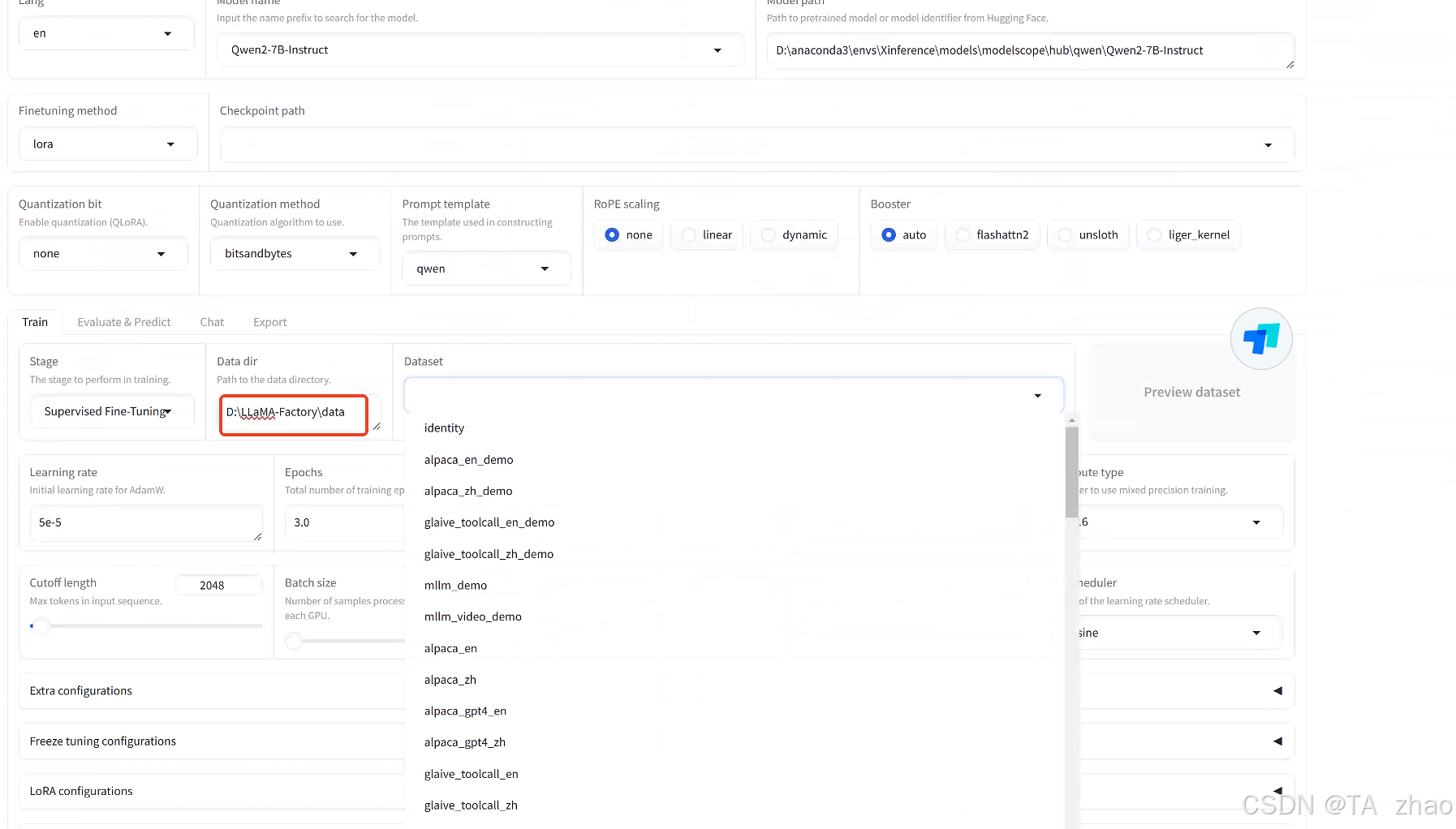The height and width of the screenshot is (829, 1456).
Task: Choose alpaca_zh_demo from dataset list
Action: point(735,491)
